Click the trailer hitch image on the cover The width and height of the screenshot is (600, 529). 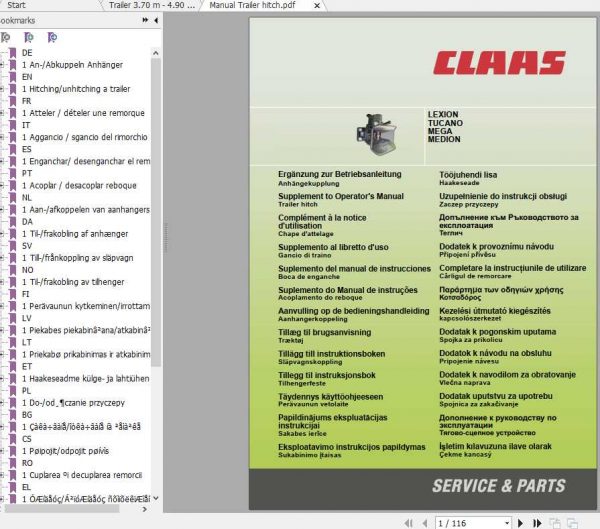[377, 134]
